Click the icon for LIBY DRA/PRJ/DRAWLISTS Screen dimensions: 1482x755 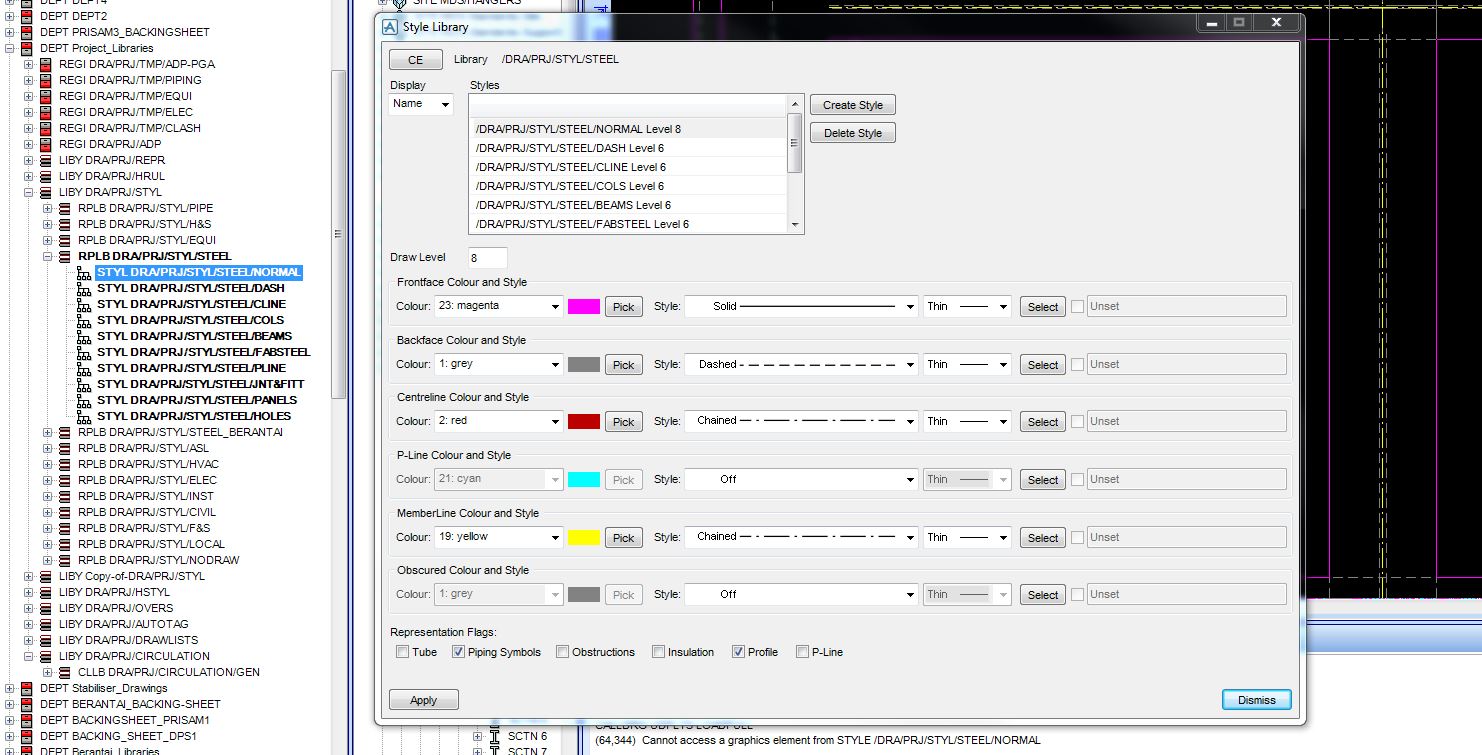[x=45, y=640]
